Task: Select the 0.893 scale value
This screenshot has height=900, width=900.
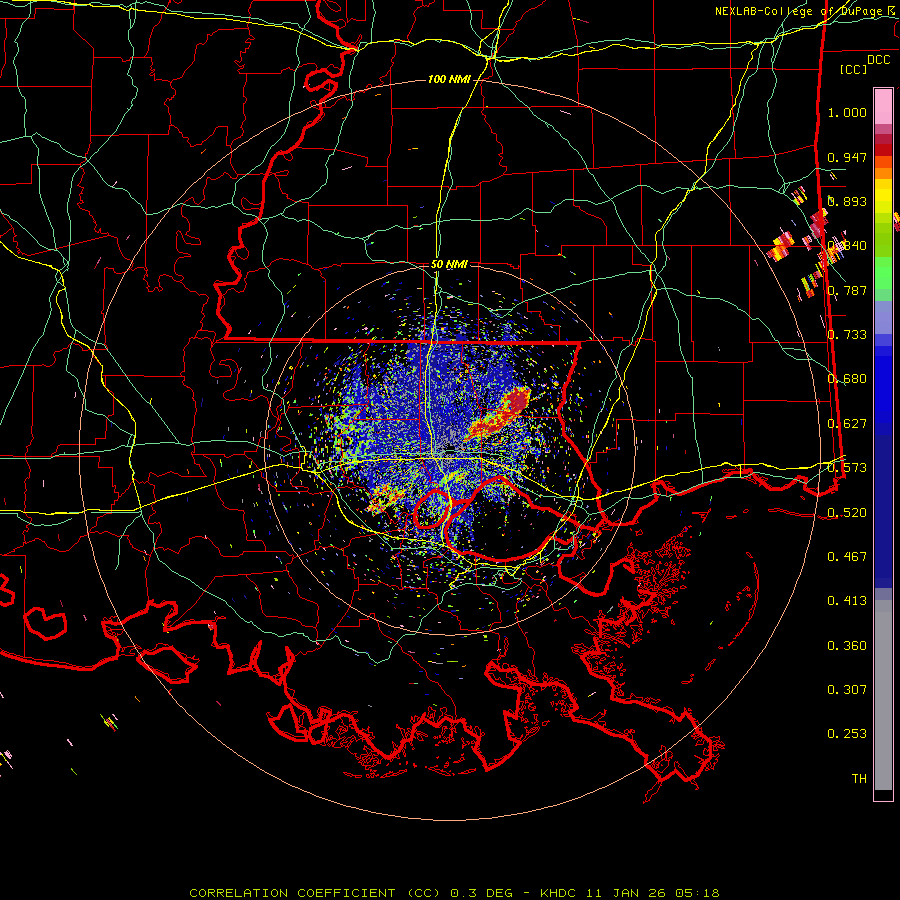Action: click(847, 201)
